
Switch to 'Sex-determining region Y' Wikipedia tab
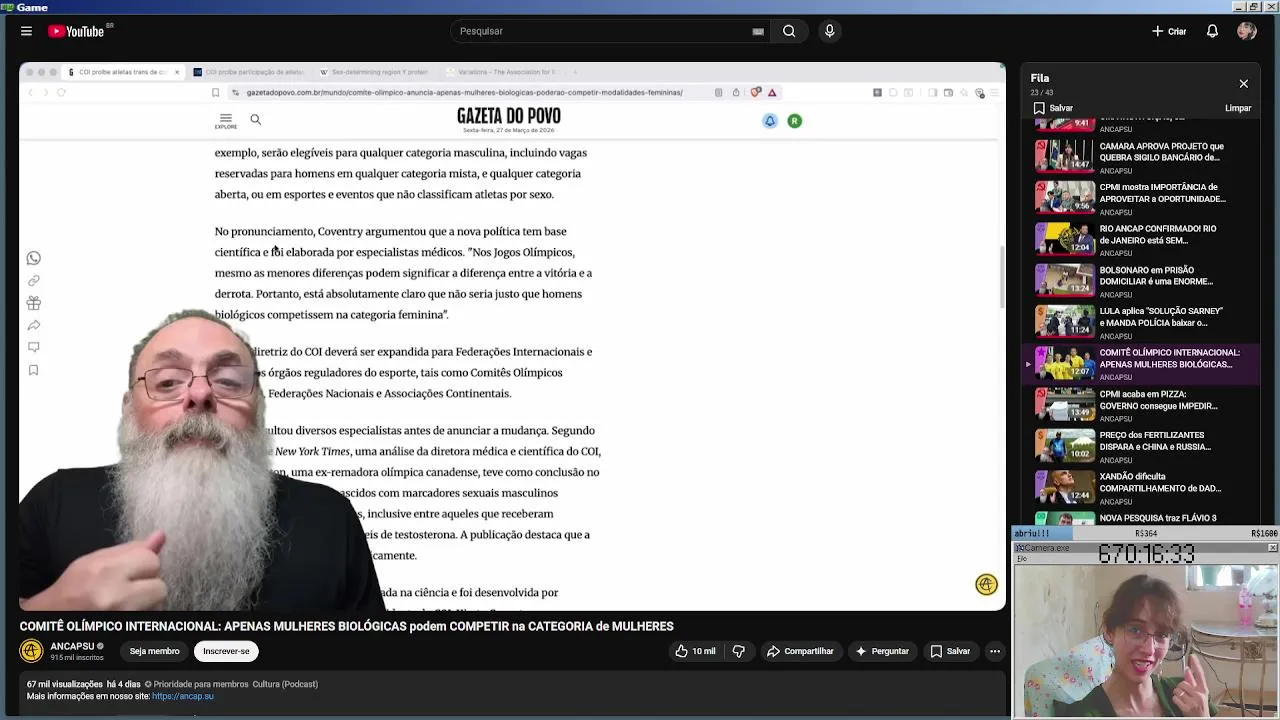coord(374,72)
